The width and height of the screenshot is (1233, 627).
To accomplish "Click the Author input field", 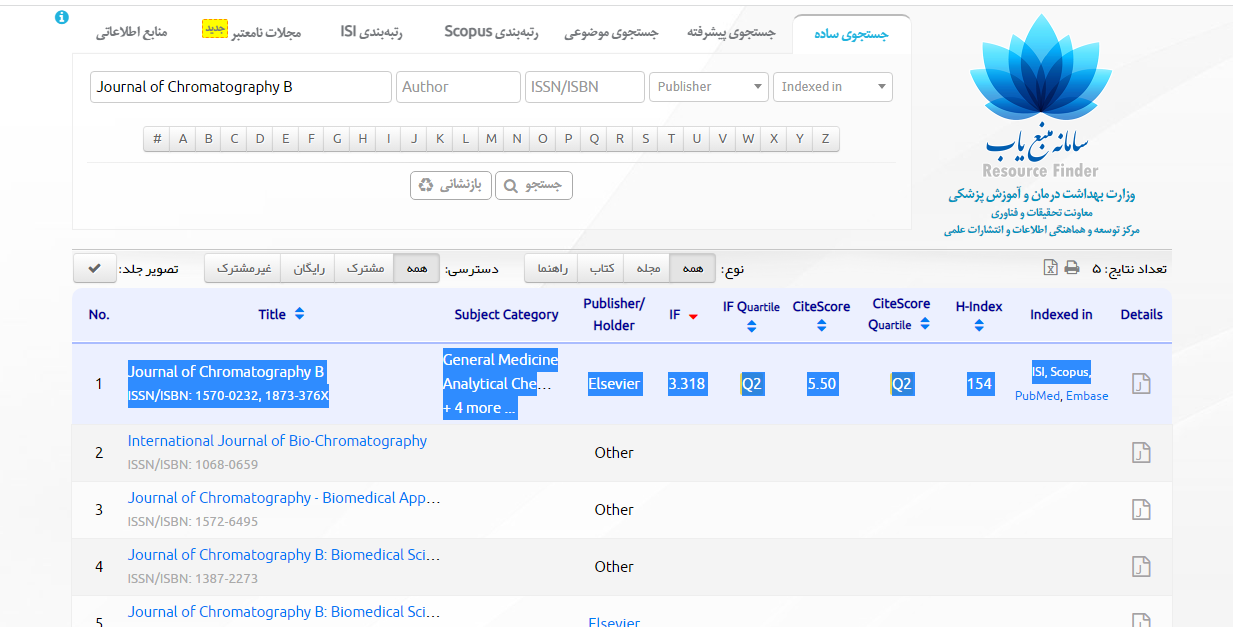I will (458, 87).
